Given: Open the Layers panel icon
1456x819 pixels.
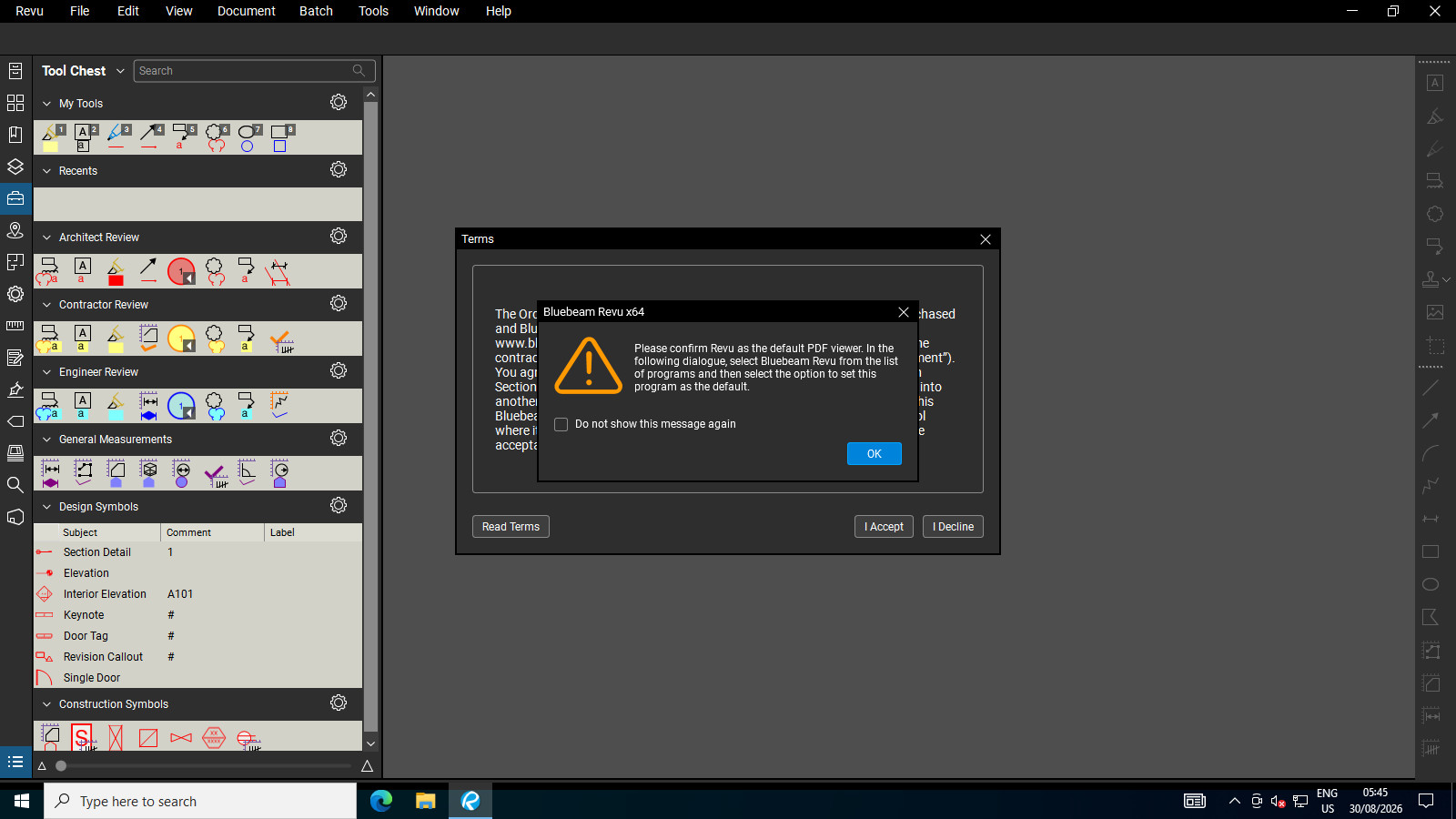Looking at the screenshot, I should click(x=15, y=167).
